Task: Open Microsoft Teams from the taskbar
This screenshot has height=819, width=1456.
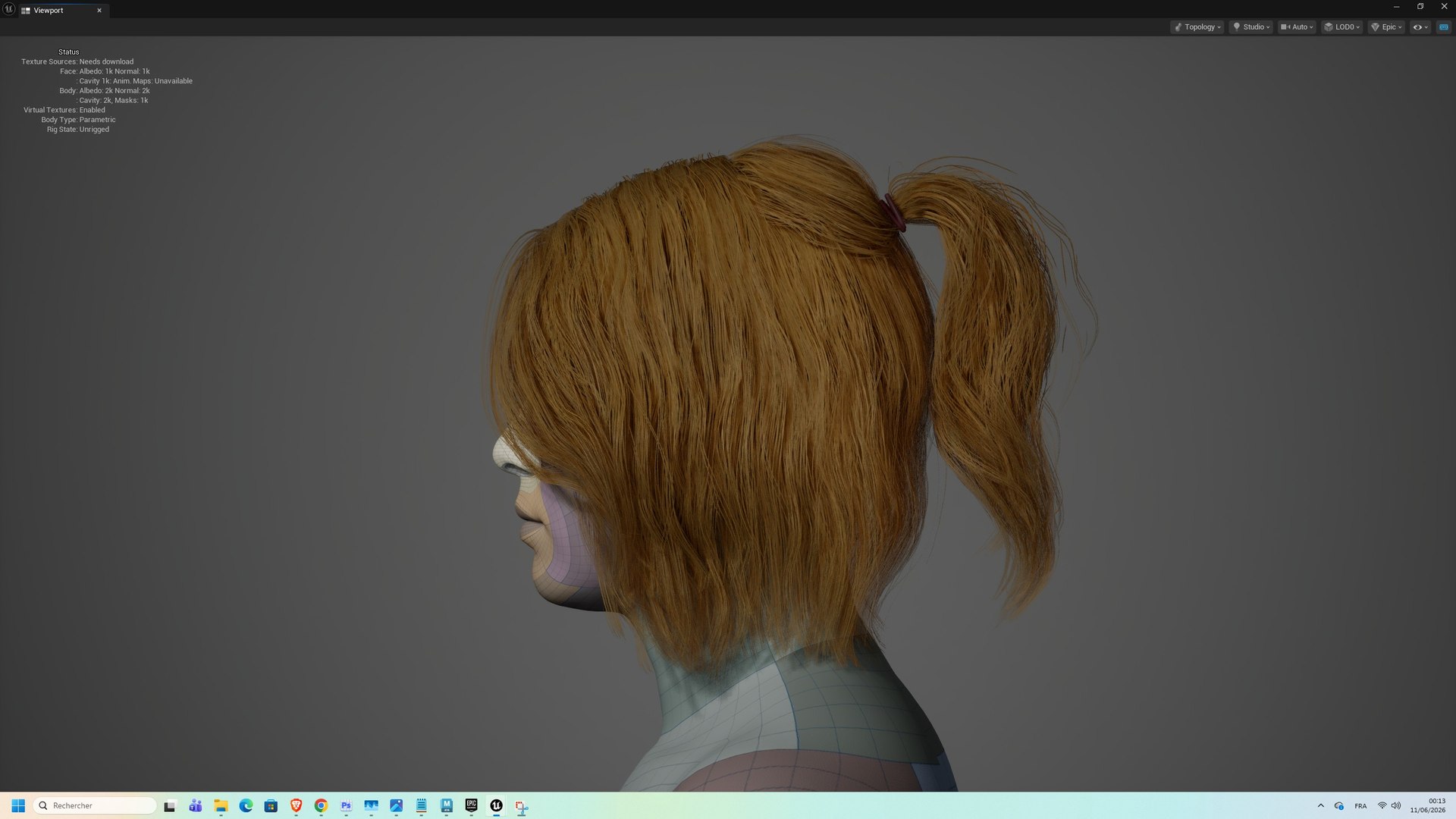Action: (196, 805)
